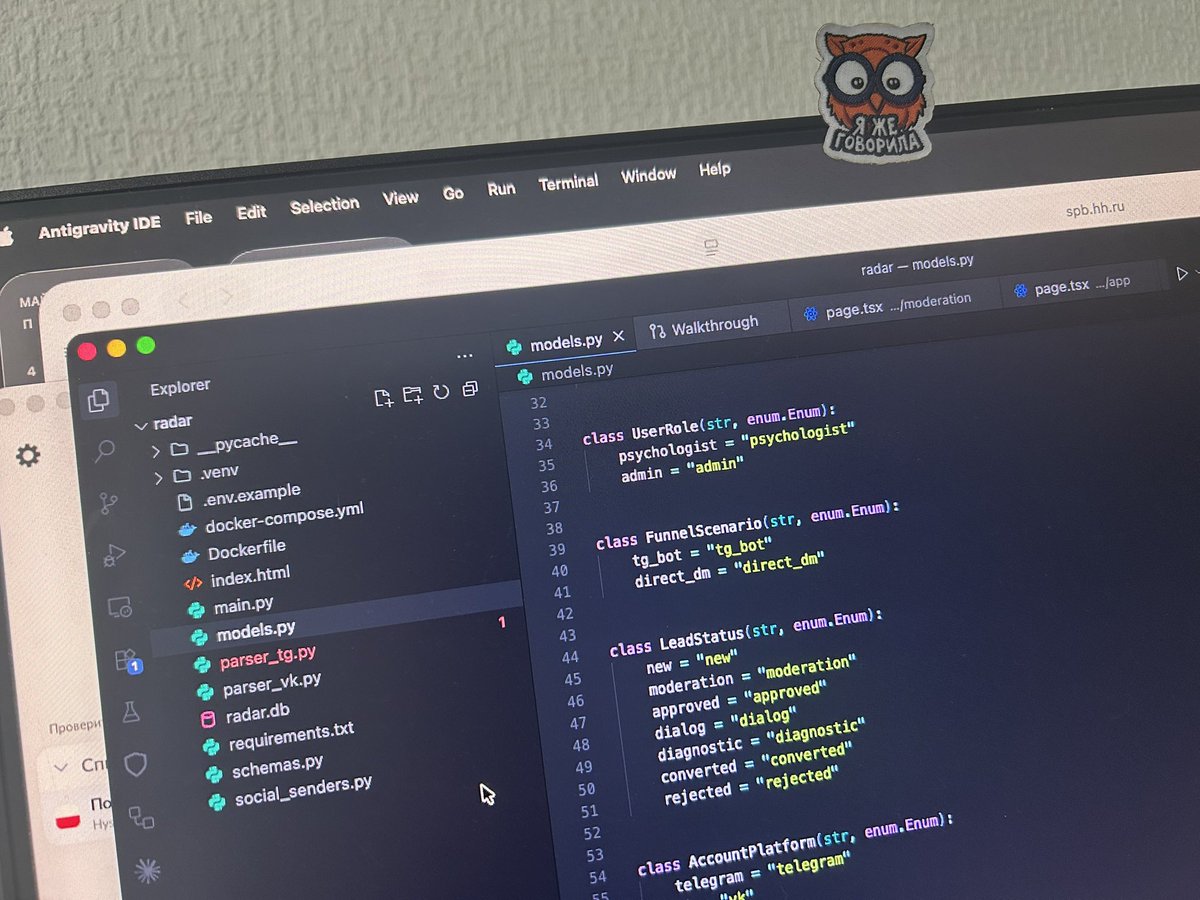Close the models.py editor tab
Viewport: 1200px width, 900px height.
[618, 337]
